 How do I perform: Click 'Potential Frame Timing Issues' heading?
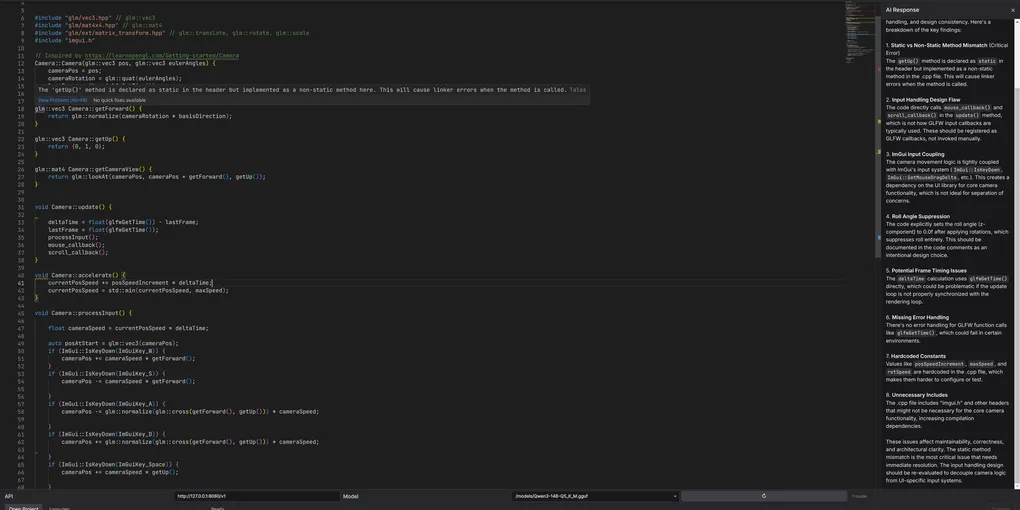click(x=929, y=271)
